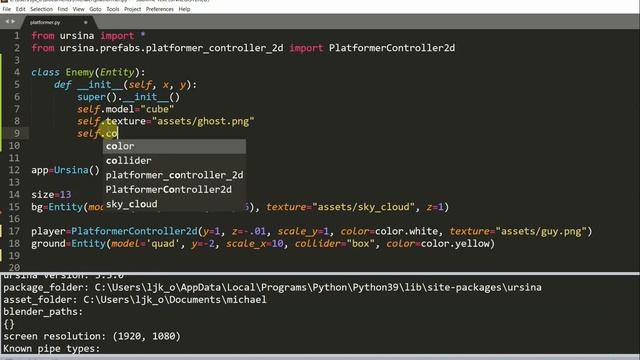Click 'bg=Entity(' at start of line 15

60,207
